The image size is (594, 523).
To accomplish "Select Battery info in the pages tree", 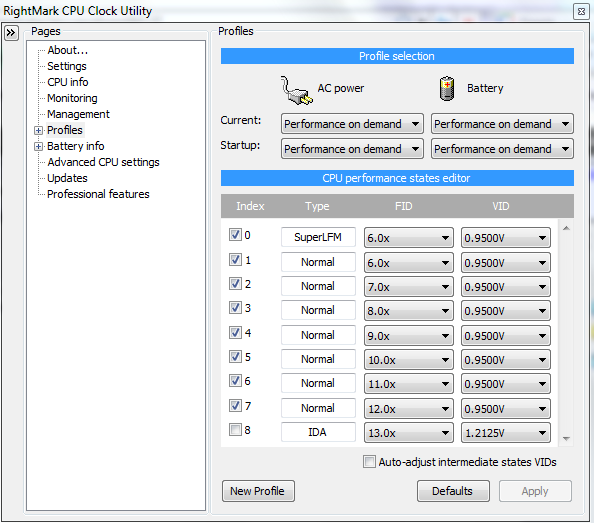I will click(x=75, y=146).
